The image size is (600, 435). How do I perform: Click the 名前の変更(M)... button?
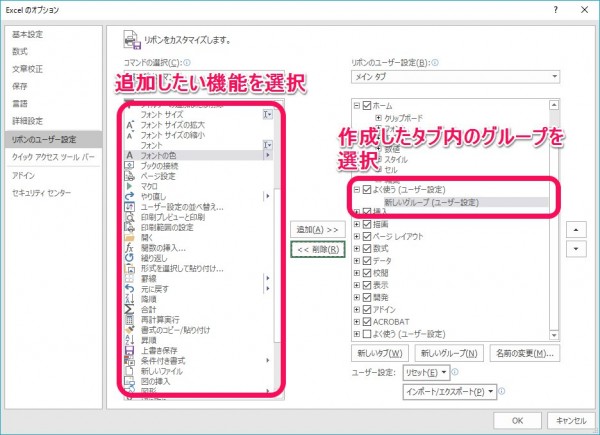point(525,353)
